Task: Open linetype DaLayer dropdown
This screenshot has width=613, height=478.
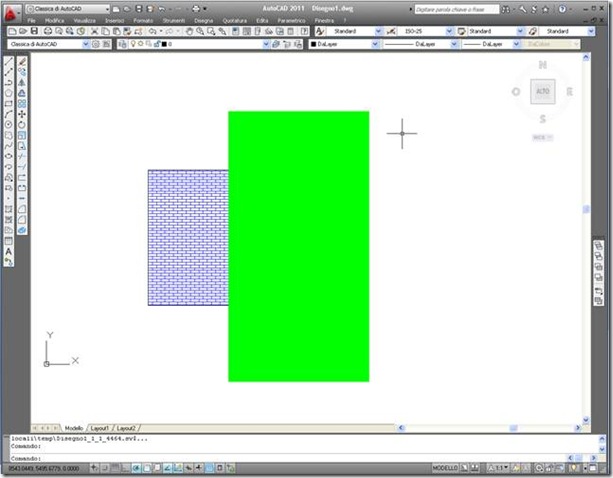Action: (x=454, y=44)
